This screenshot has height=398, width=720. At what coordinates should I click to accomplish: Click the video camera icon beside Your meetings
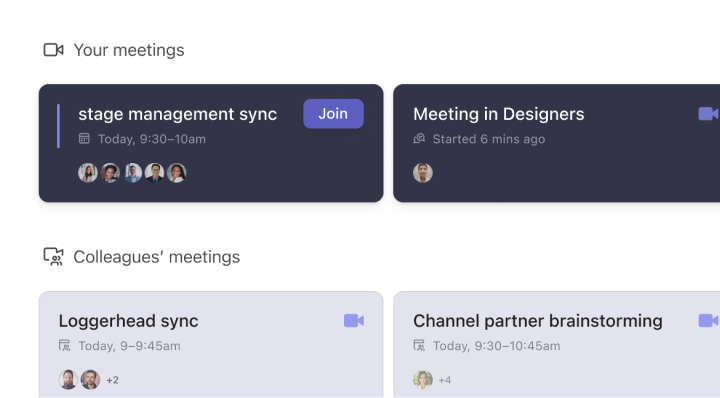click(53, 50)
